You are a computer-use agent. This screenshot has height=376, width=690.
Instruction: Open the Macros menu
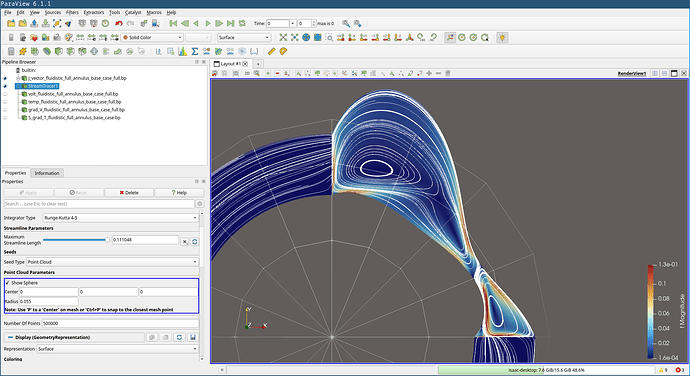154,12
